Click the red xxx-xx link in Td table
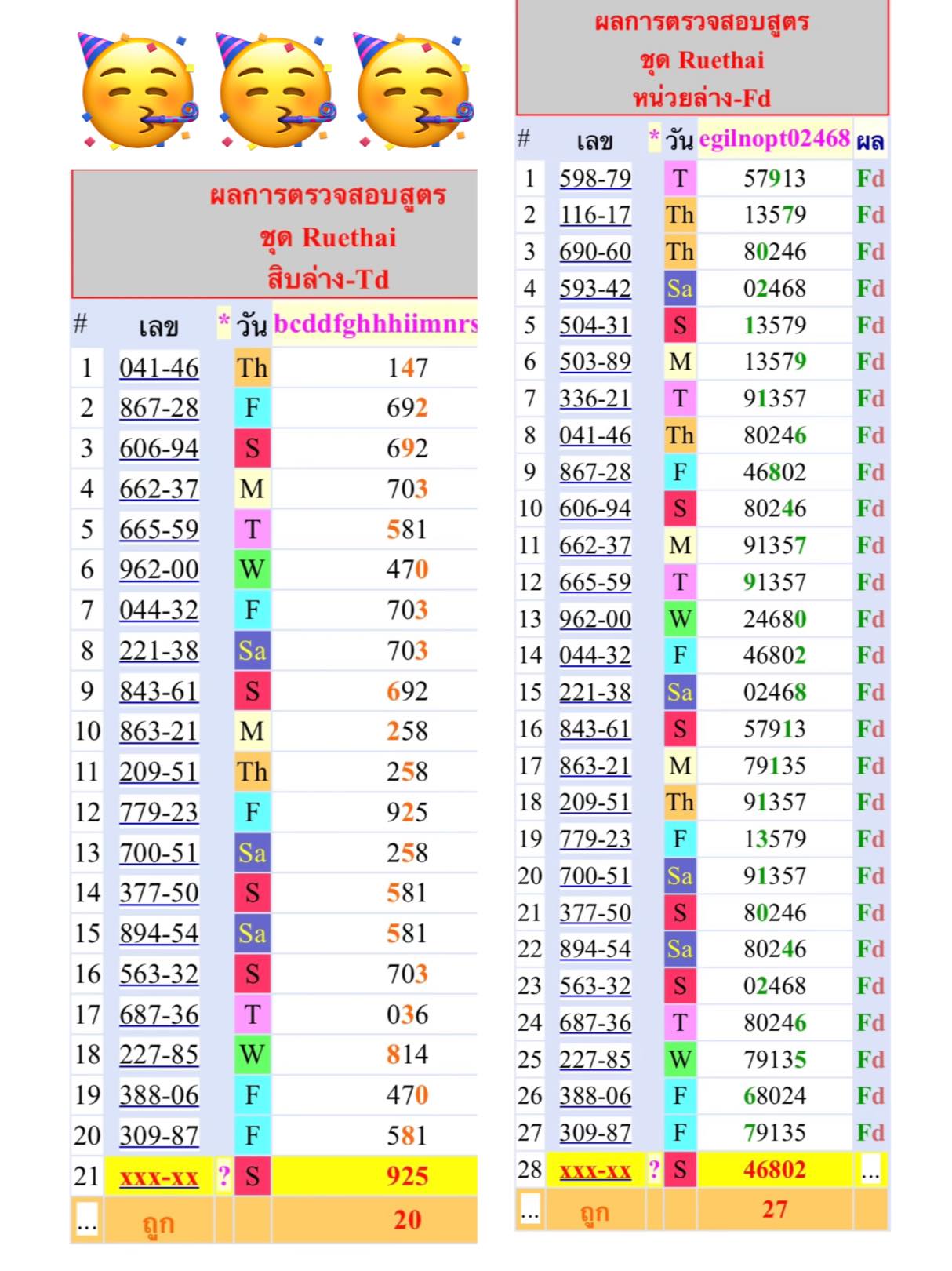 (x=158, y=1177)
